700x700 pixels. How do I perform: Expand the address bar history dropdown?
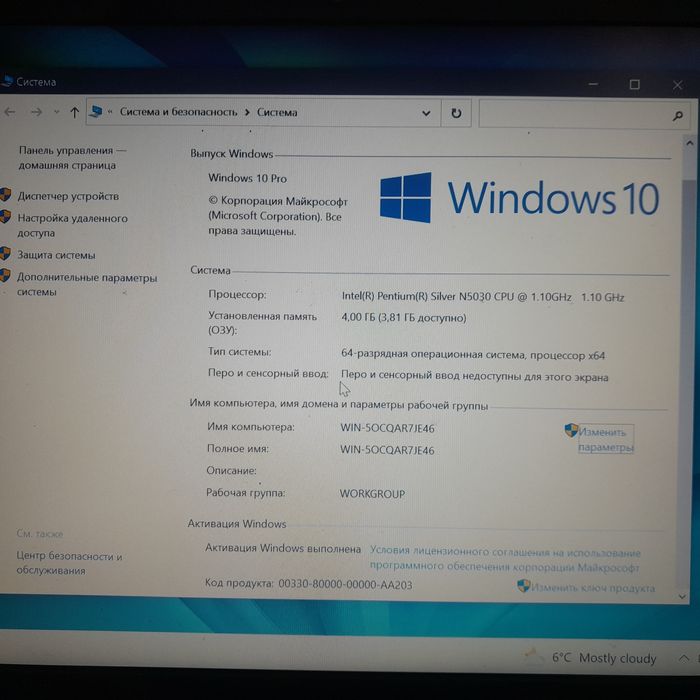(426, 113)
